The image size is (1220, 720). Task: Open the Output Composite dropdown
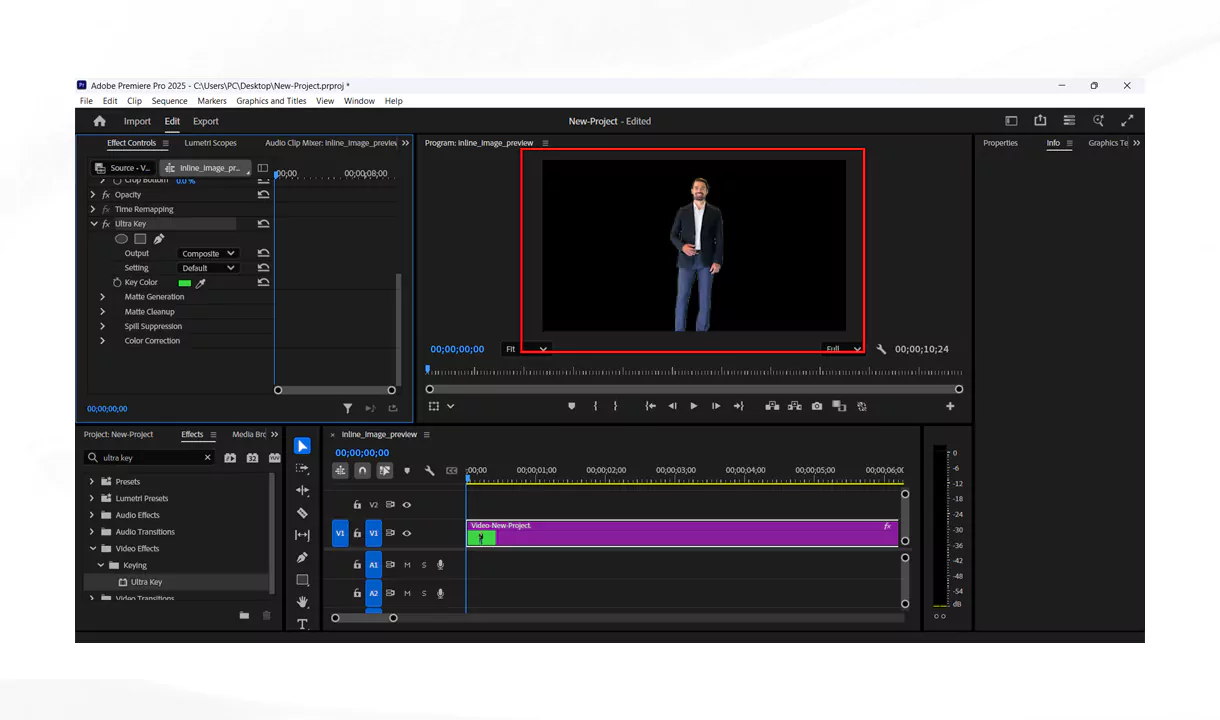point(208,253)
